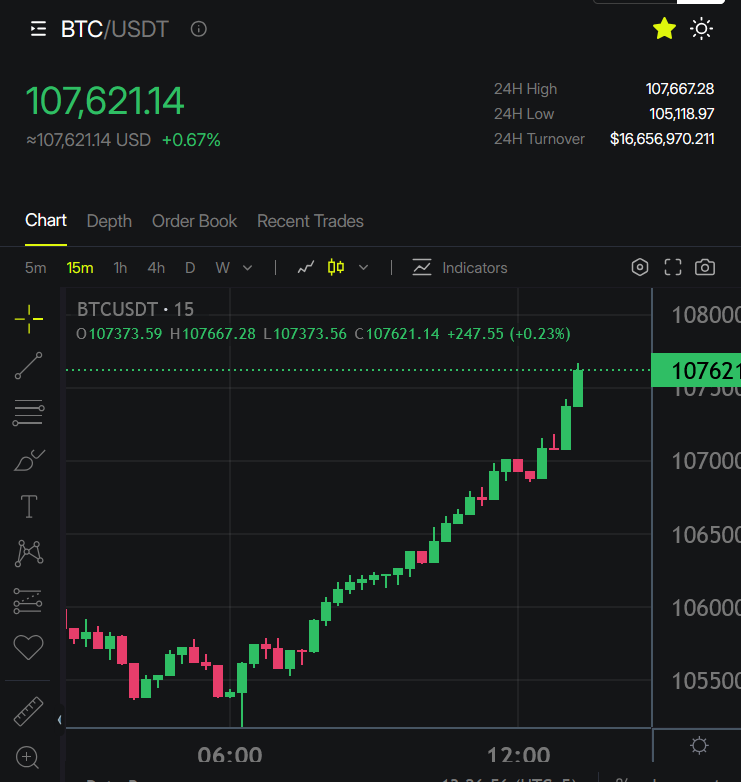This screenshot has height=782, width=741.
Task: Toggle the yellow favorite star
Action: coord(664,28)
